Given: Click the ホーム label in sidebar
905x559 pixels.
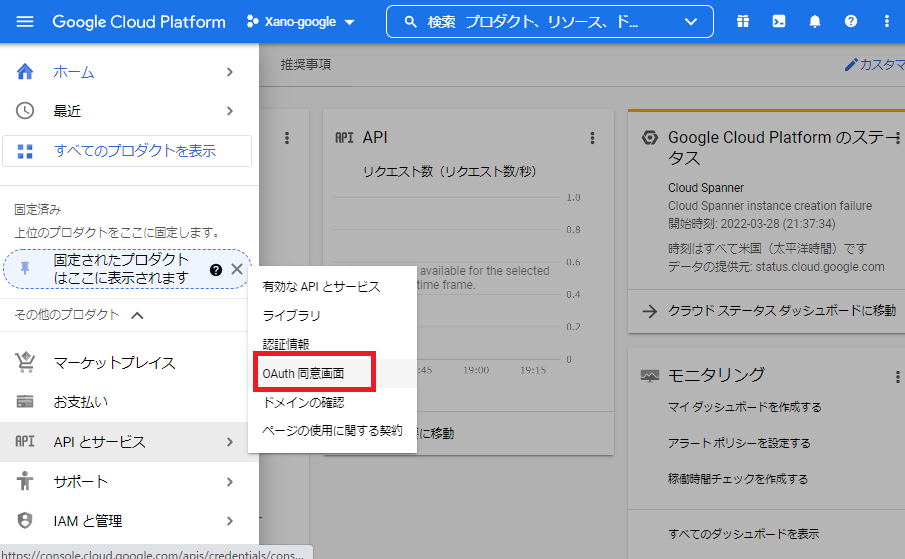Looking at the screenshot, I should tap(74, 72).
